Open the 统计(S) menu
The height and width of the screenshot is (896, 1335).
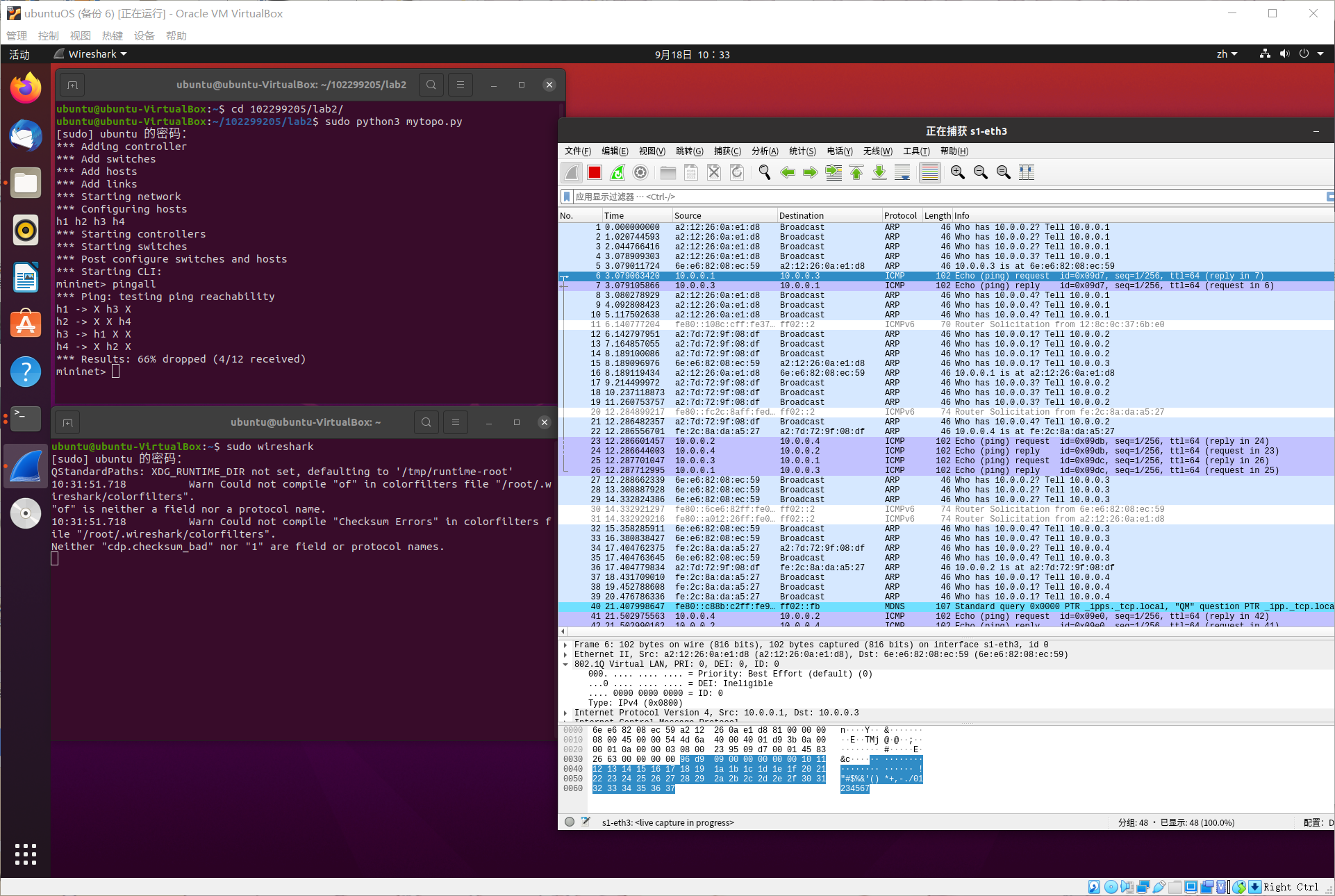coord(802,151)
